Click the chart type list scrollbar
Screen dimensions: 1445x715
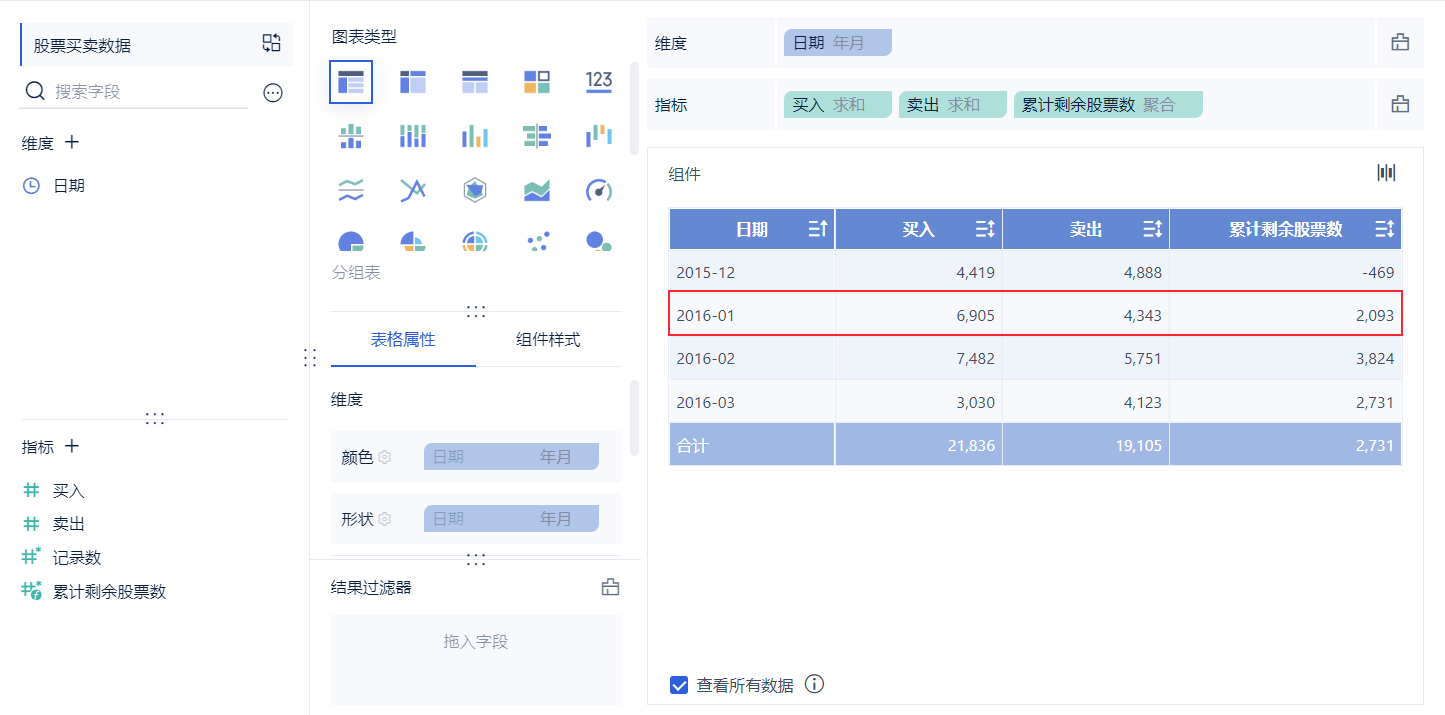(634, 108)
